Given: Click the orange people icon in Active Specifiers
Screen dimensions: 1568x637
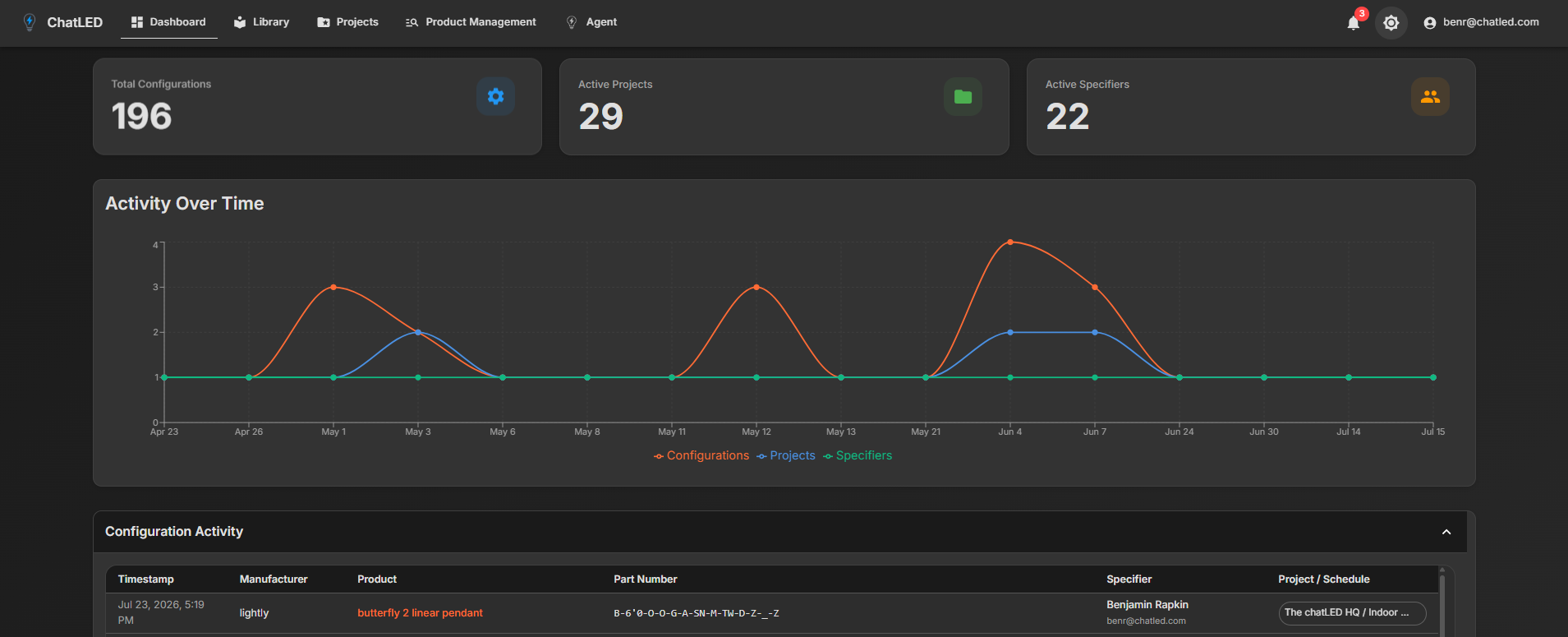Looking at the screenshot, I should click(1430, 96).
